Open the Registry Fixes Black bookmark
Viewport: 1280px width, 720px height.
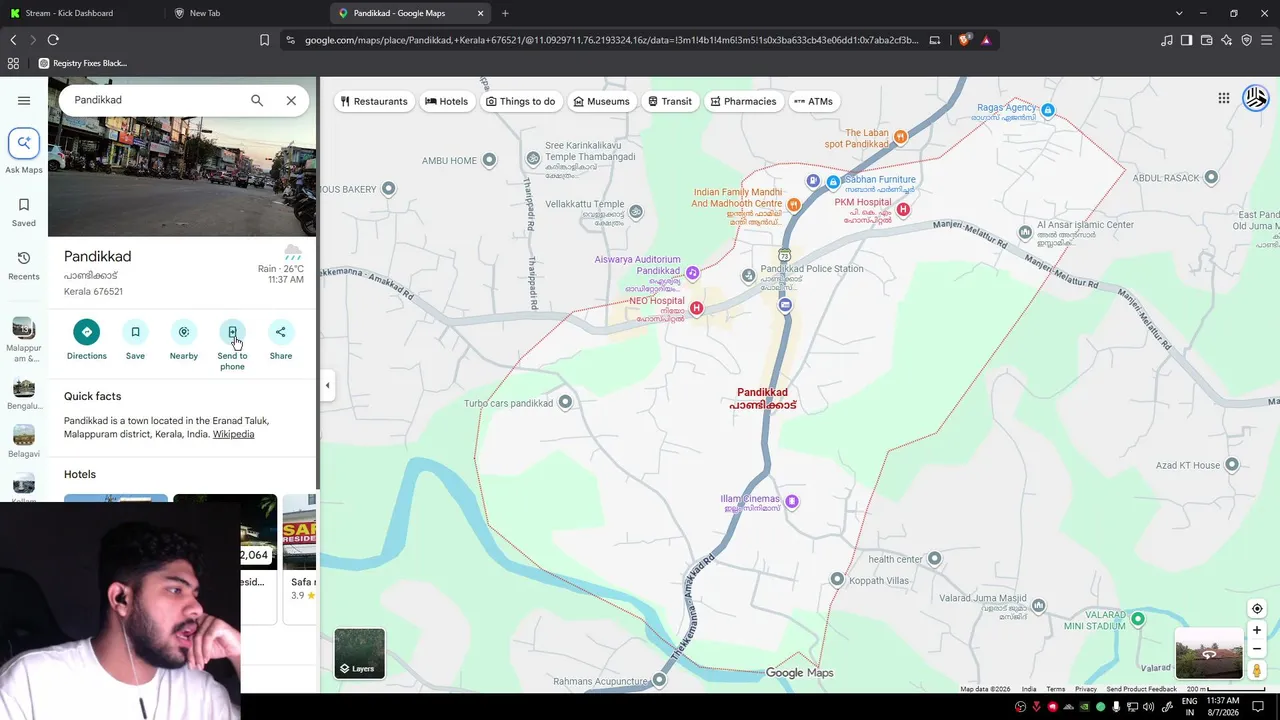pos(83,63)
